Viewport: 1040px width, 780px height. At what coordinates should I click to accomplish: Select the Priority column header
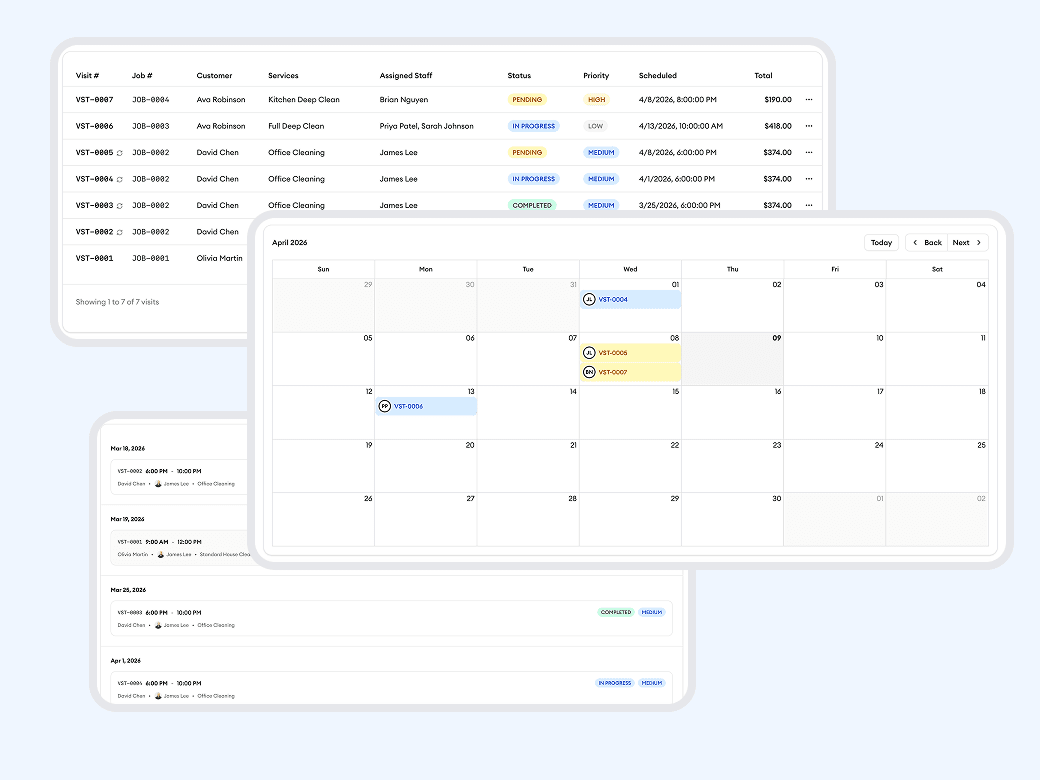pyautogui.click(x=596, y=75)
